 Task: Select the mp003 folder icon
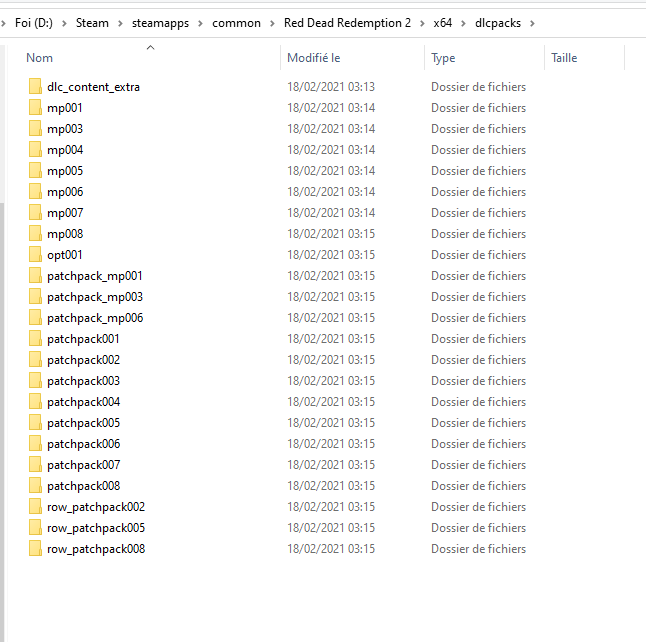[35, 129]
